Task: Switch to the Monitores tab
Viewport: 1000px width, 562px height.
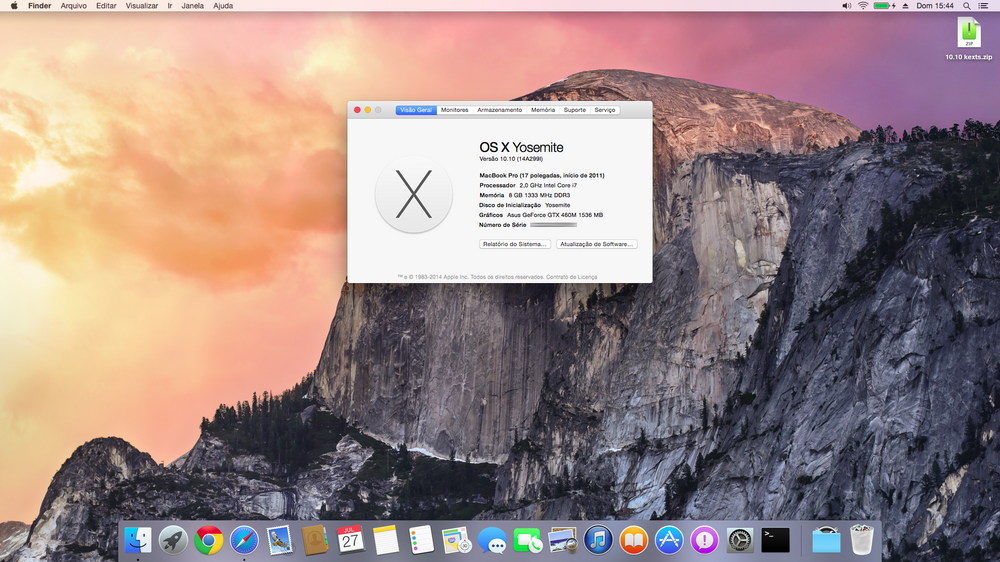Action: (x=454, y=110)
